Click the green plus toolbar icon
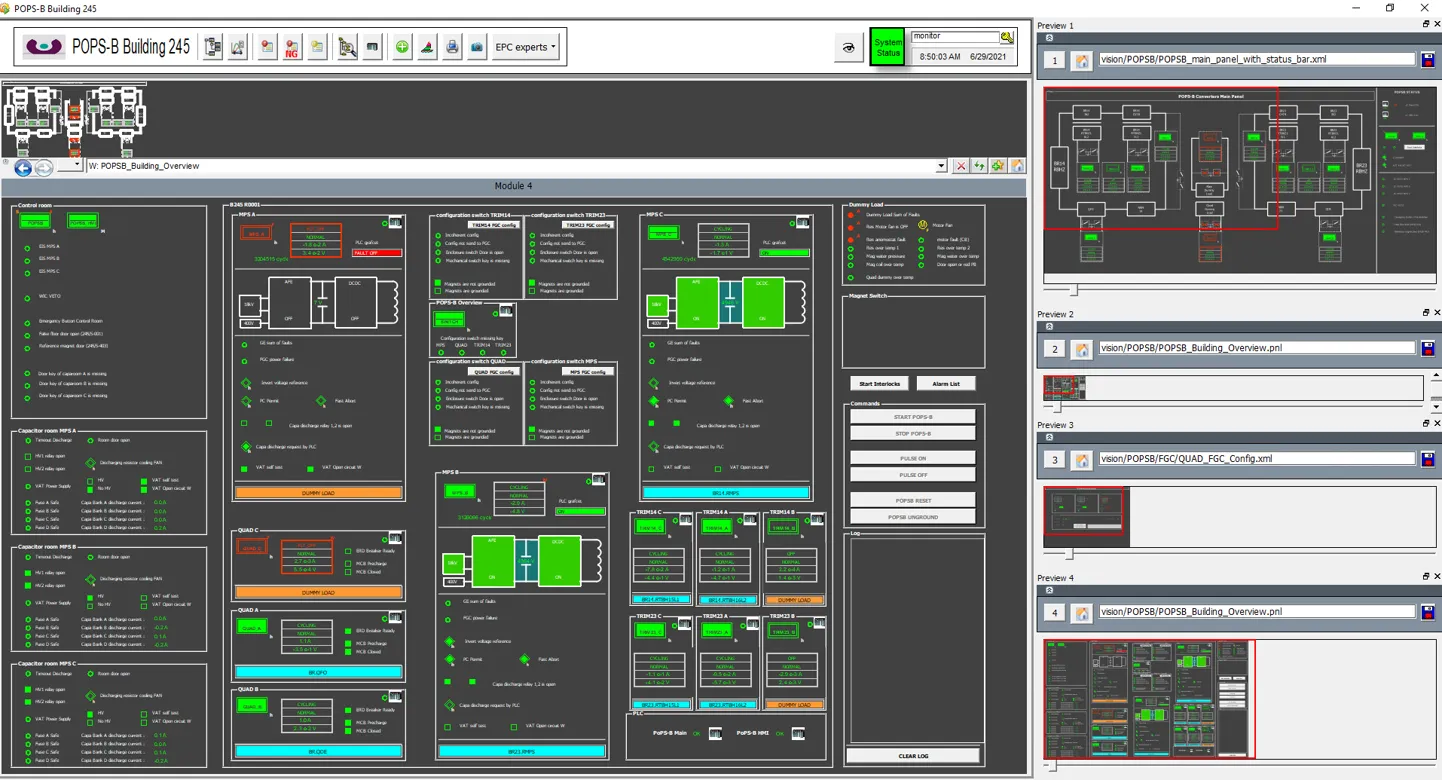 [x=402, y=47]
